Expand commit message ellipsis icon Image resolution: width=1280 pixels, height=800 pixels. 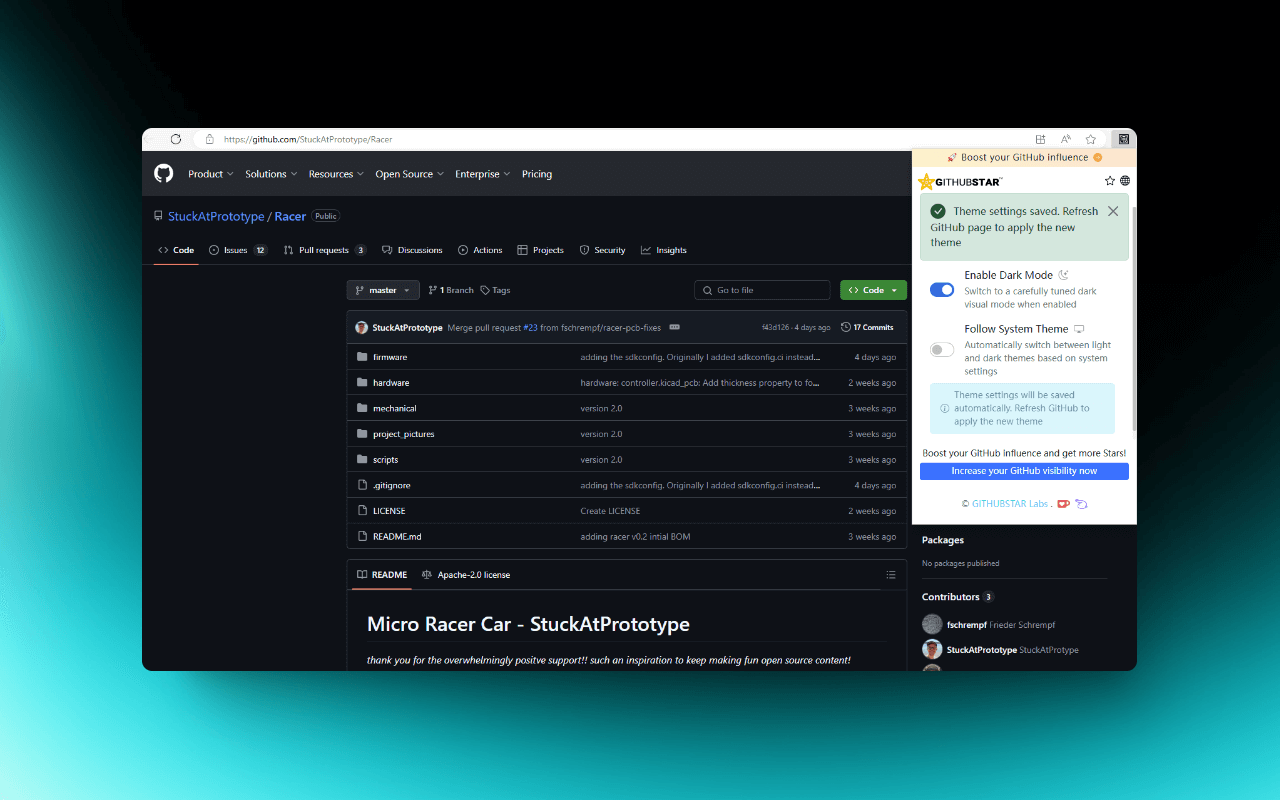click(x=674, y=327)
